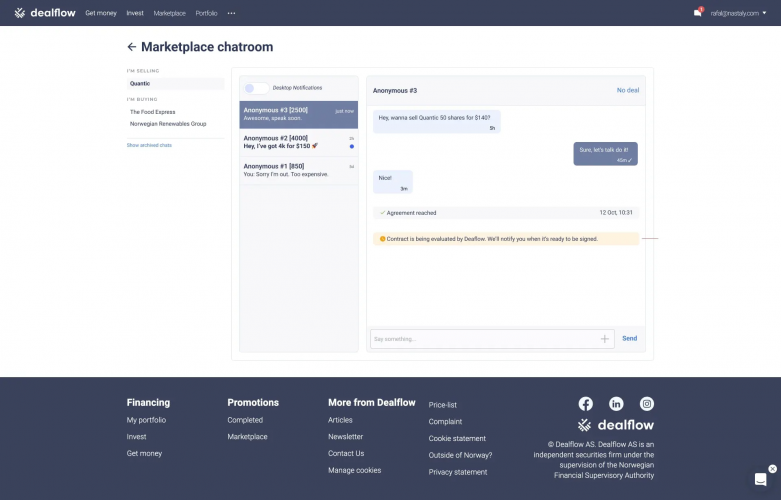781x500 pixels.
Task: Open the Get money menu item
Action: (101, 13)
